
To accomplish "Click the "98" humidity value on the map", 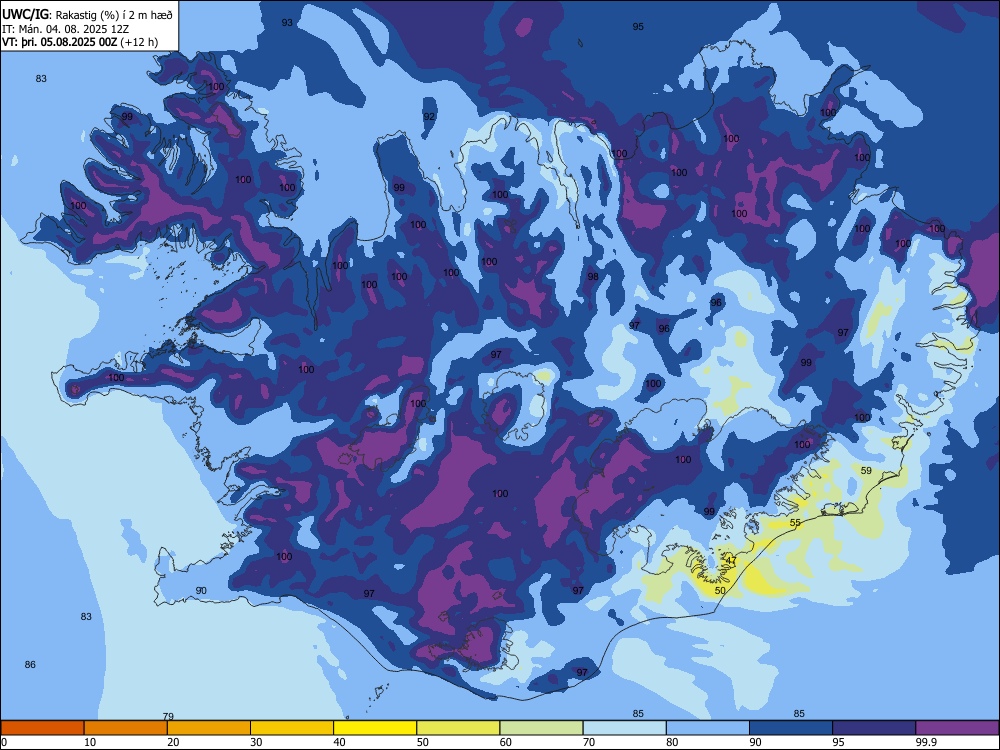I will tap(593, 276).
